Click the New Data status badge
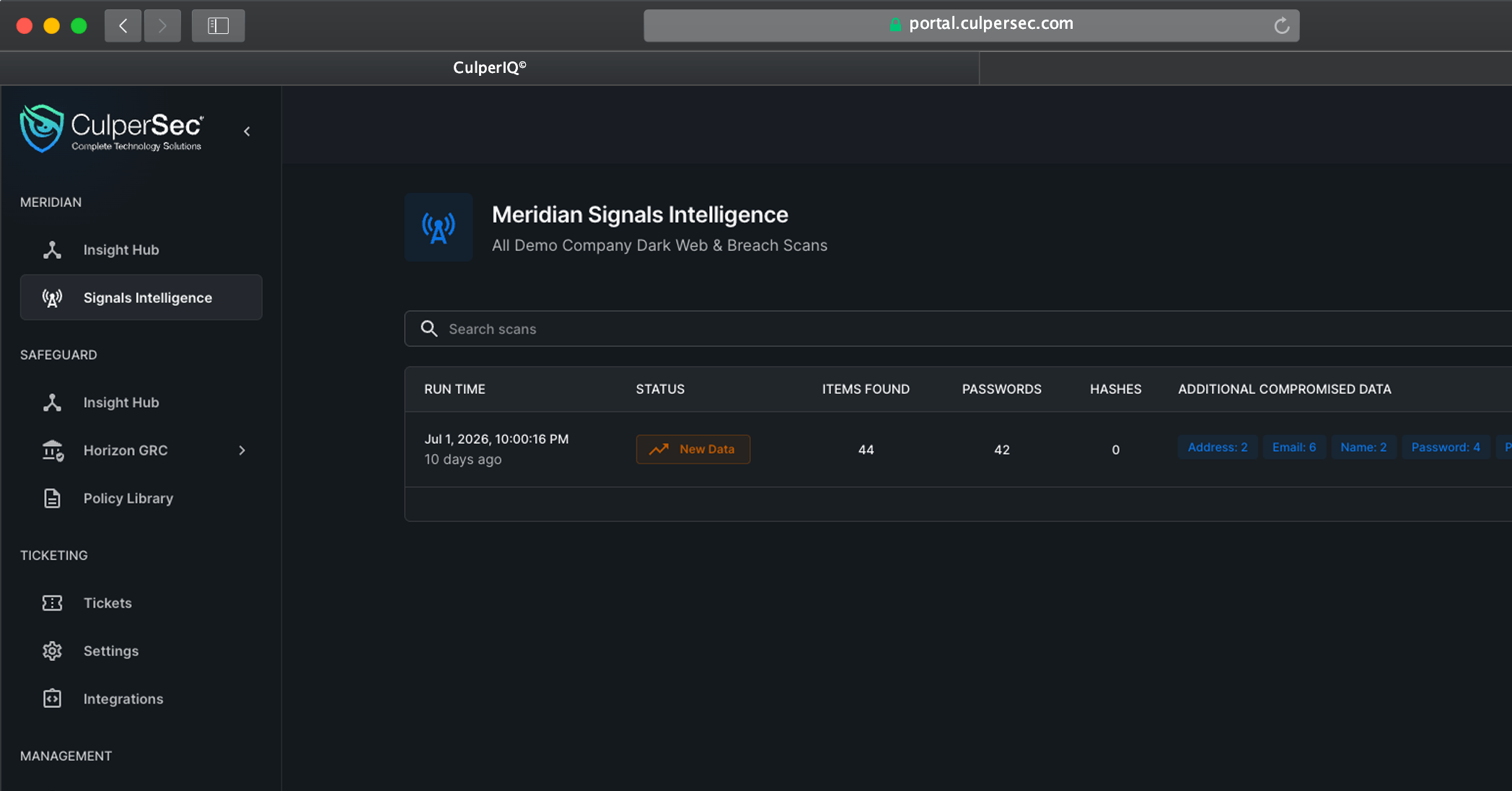This screenshot has height=791, width=1512. tap(693, 449)
